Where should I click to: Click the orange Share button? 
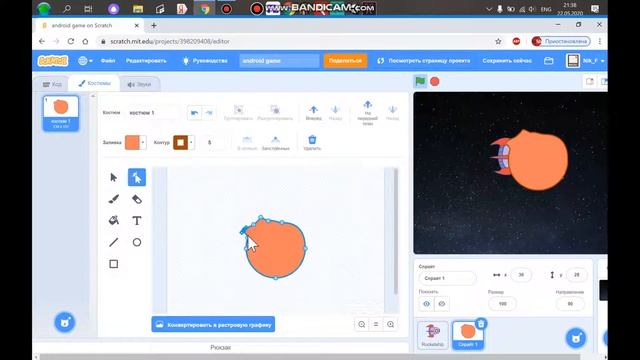(345, 61)
